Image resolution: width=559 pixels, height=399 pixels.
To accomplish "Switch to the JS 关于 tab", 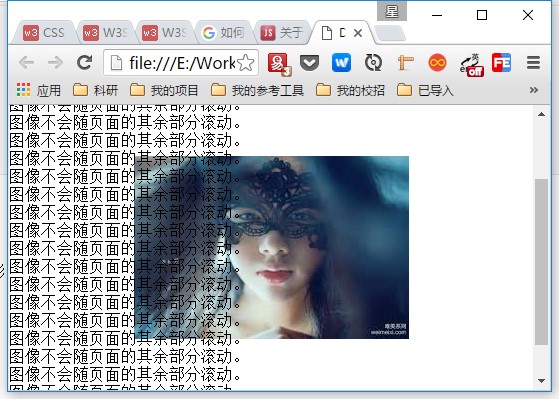I will pos(282,33).
